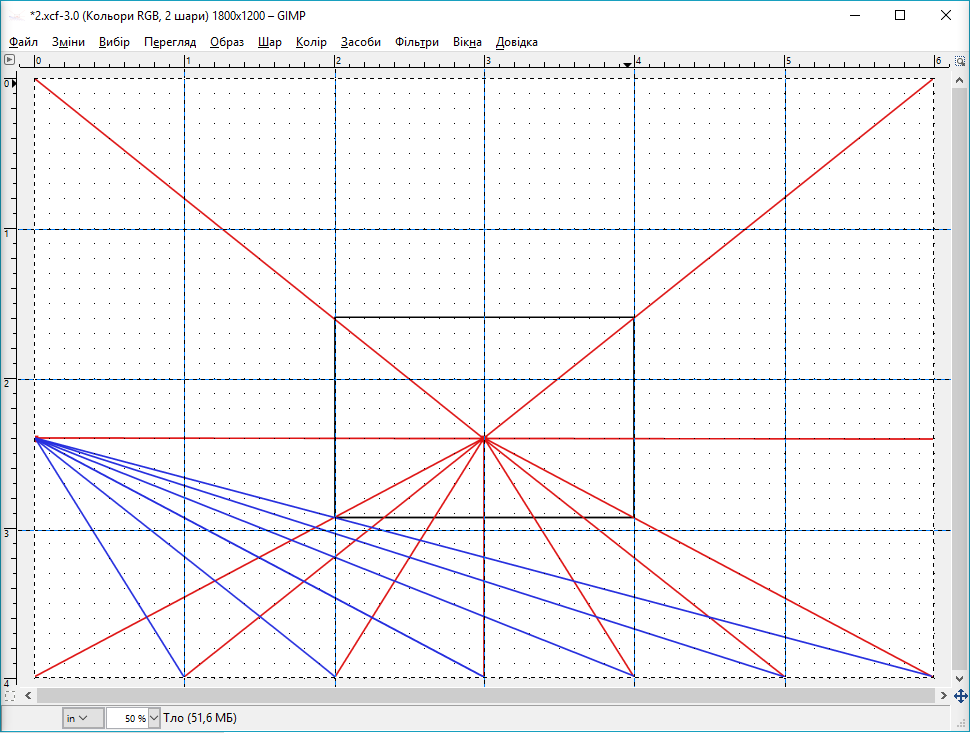Image resolution: width=970 pixels, height=733 pixels.
Task: Close the GIMP window
Action: click(946, 15)
